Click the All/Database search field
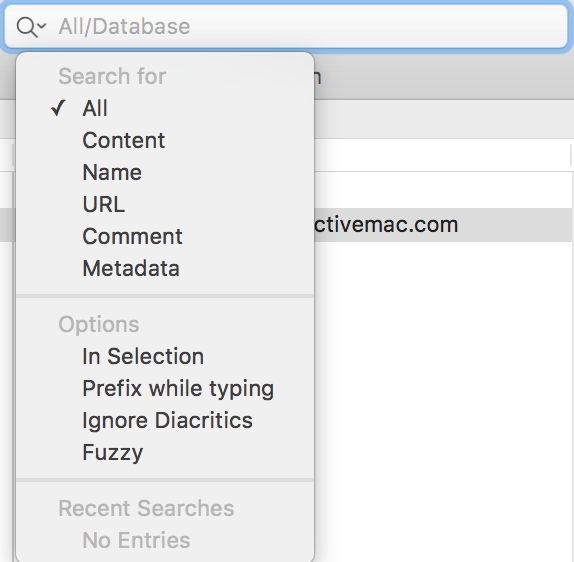Image resolution: width=574 pixels, height=562 pixels. (x=286, y=26)
